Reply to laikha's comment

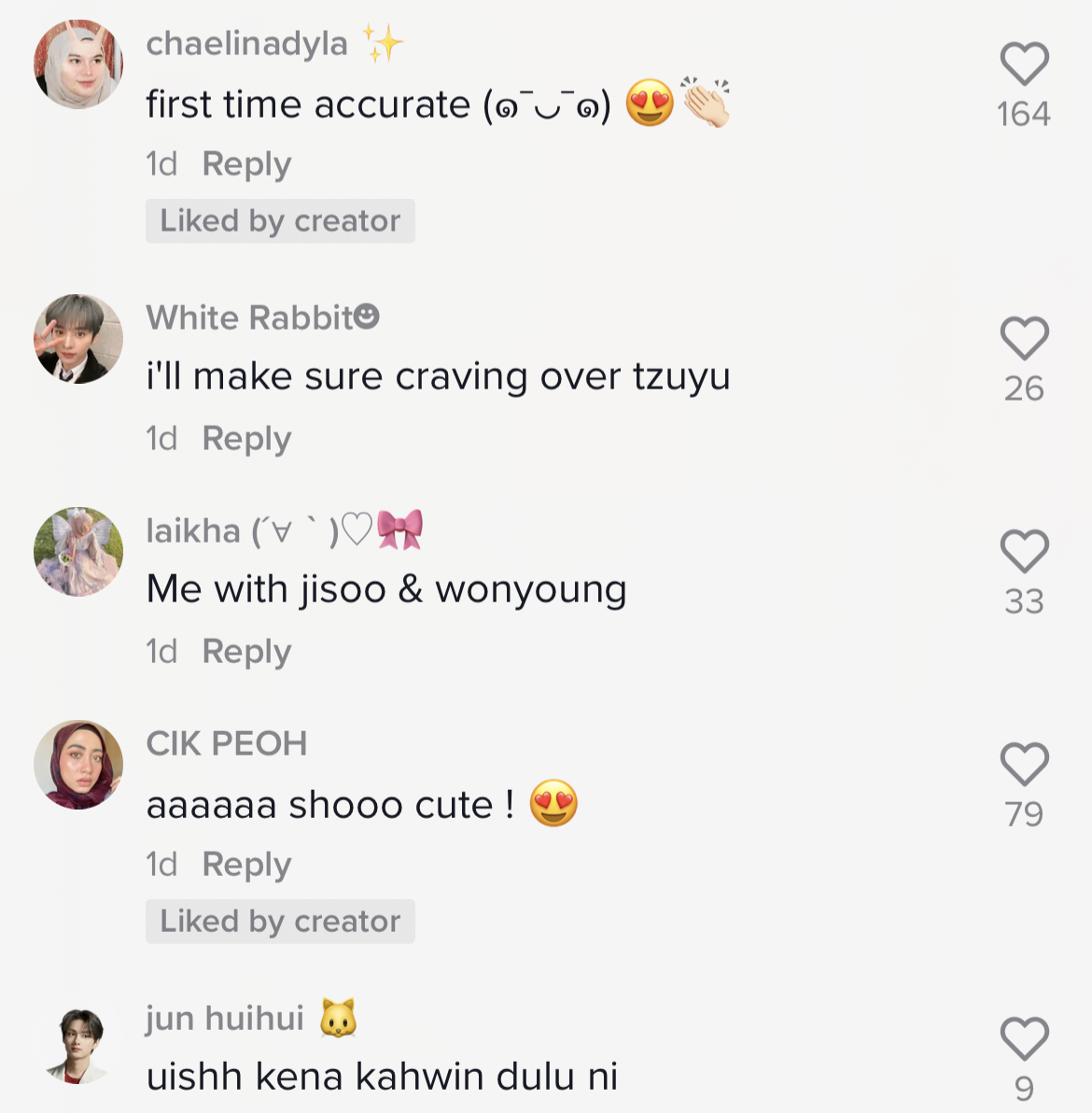point(246,652)
